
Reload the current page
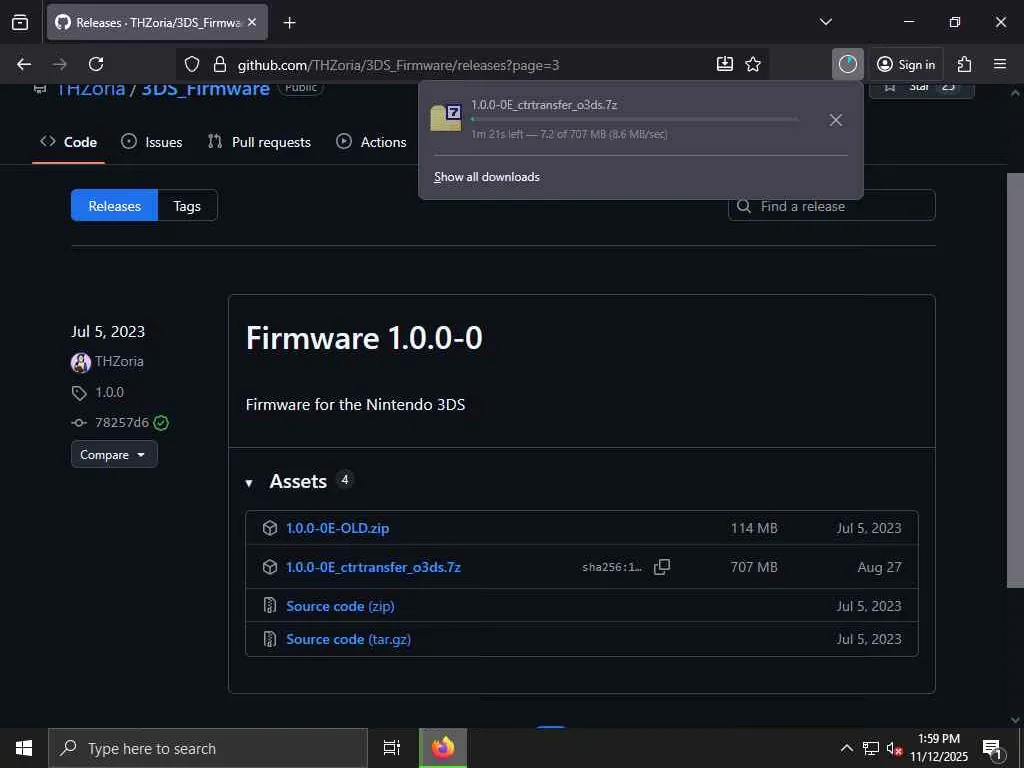click(x=96, y=64)
